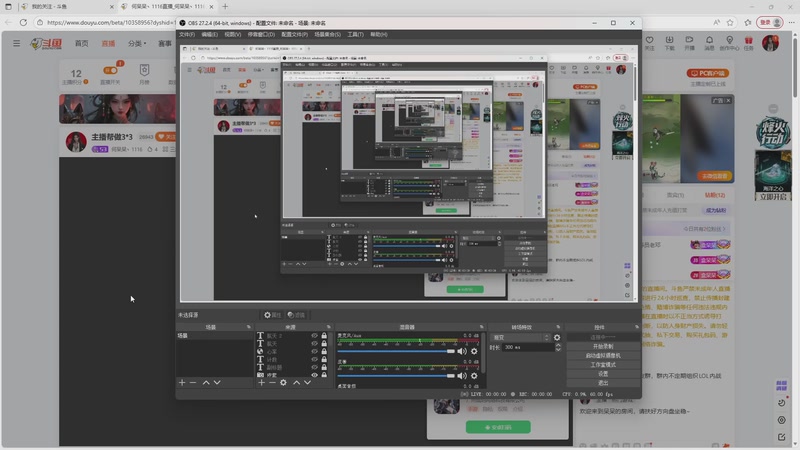Screen dimensions: 800x450
Task: Move source down in Sources panel
Action: click(307, 382)
